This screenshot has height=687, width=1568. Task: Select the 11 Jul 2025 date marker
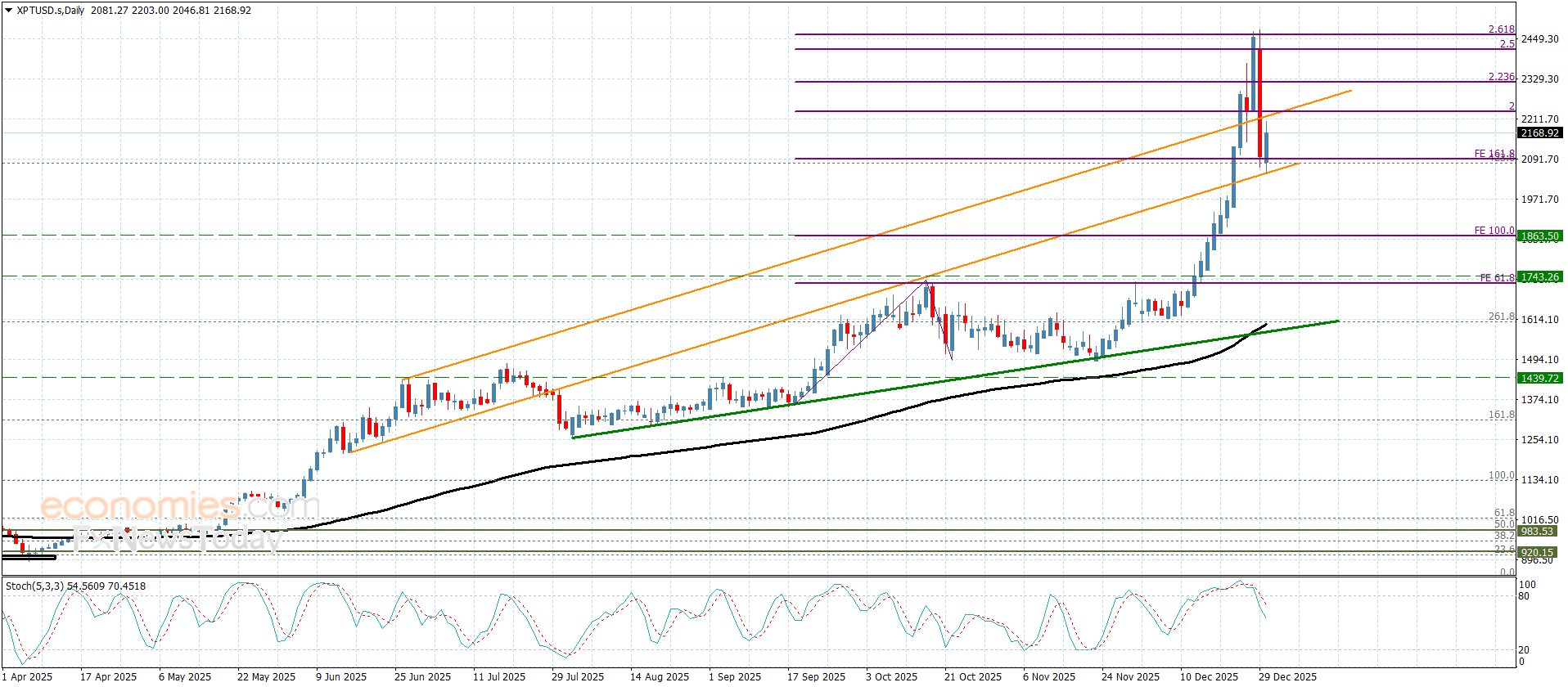[x=498, y=676]
